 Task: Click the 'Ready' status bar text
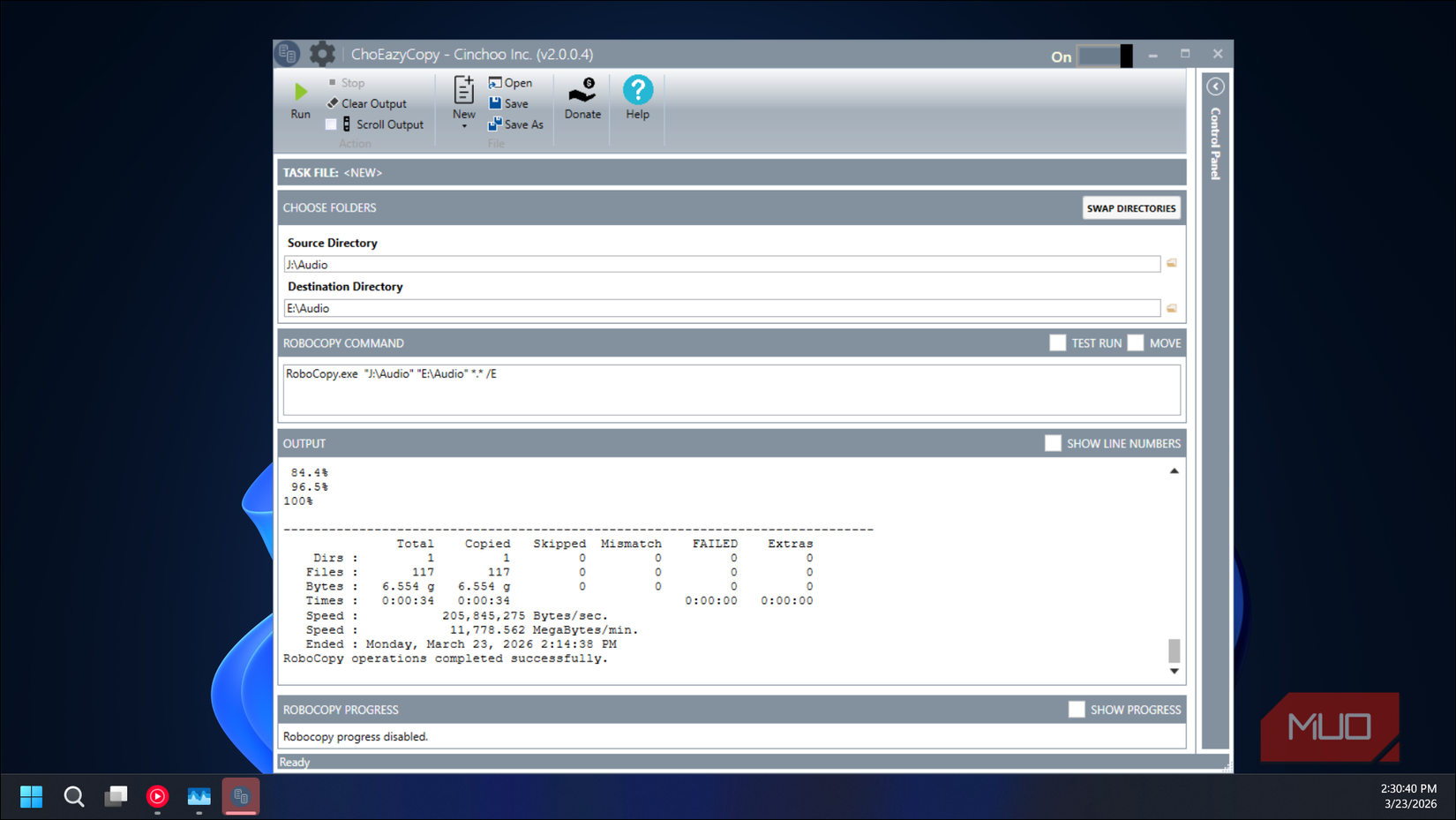[295, 762]
